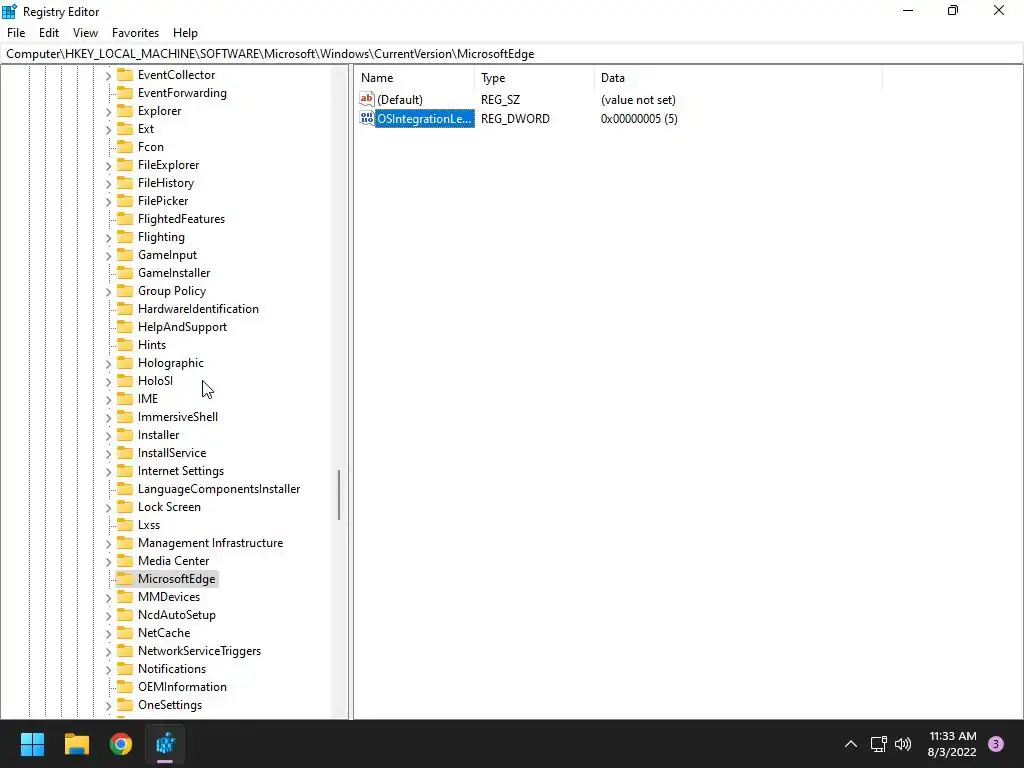This screenshot has height=768, width=1024.
Task: Select the EventForwarding key
Action: coord(182,93)
